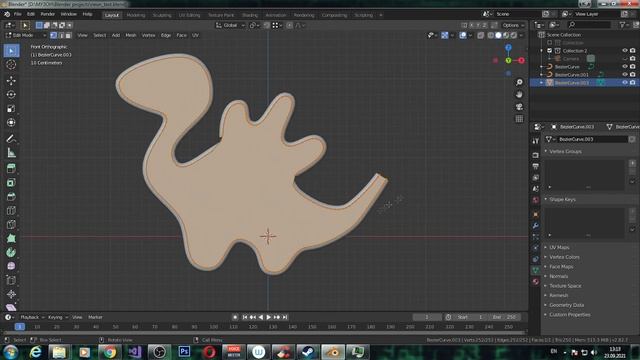Select the Loop Cut tool
The width and height of the screenshot is (640, 360).
pos(11,211)
